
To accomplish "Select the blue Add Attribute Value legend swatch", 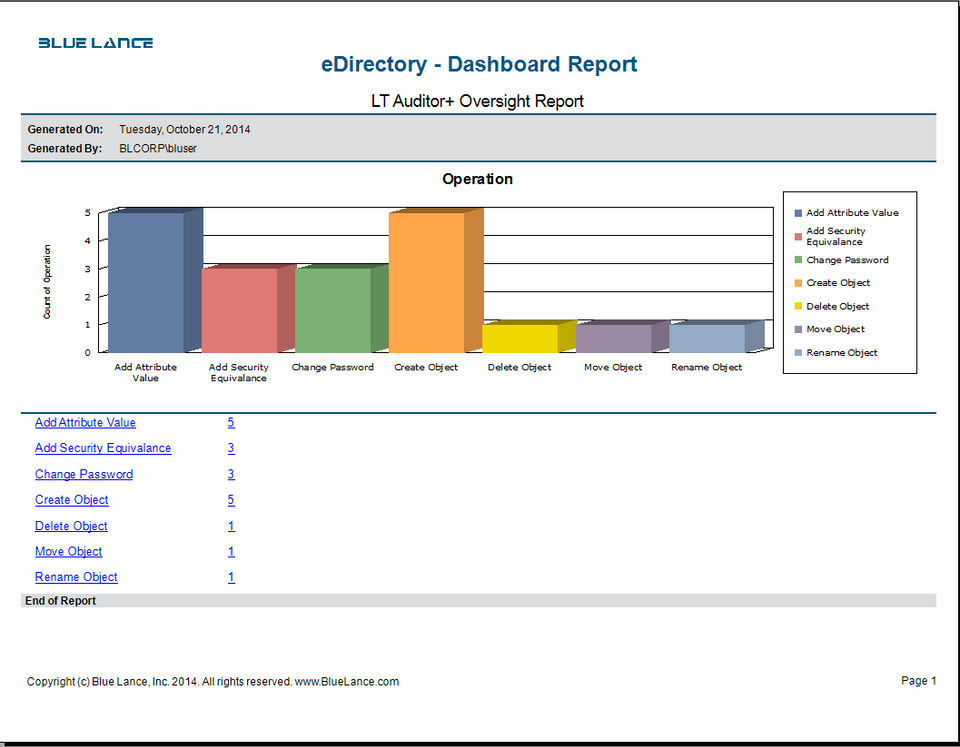I will tap(798, 213).
